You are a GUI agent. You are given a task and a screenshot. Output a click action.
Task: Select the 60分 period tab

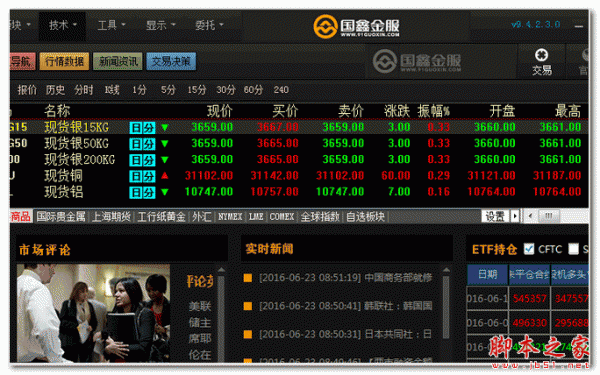253,90
